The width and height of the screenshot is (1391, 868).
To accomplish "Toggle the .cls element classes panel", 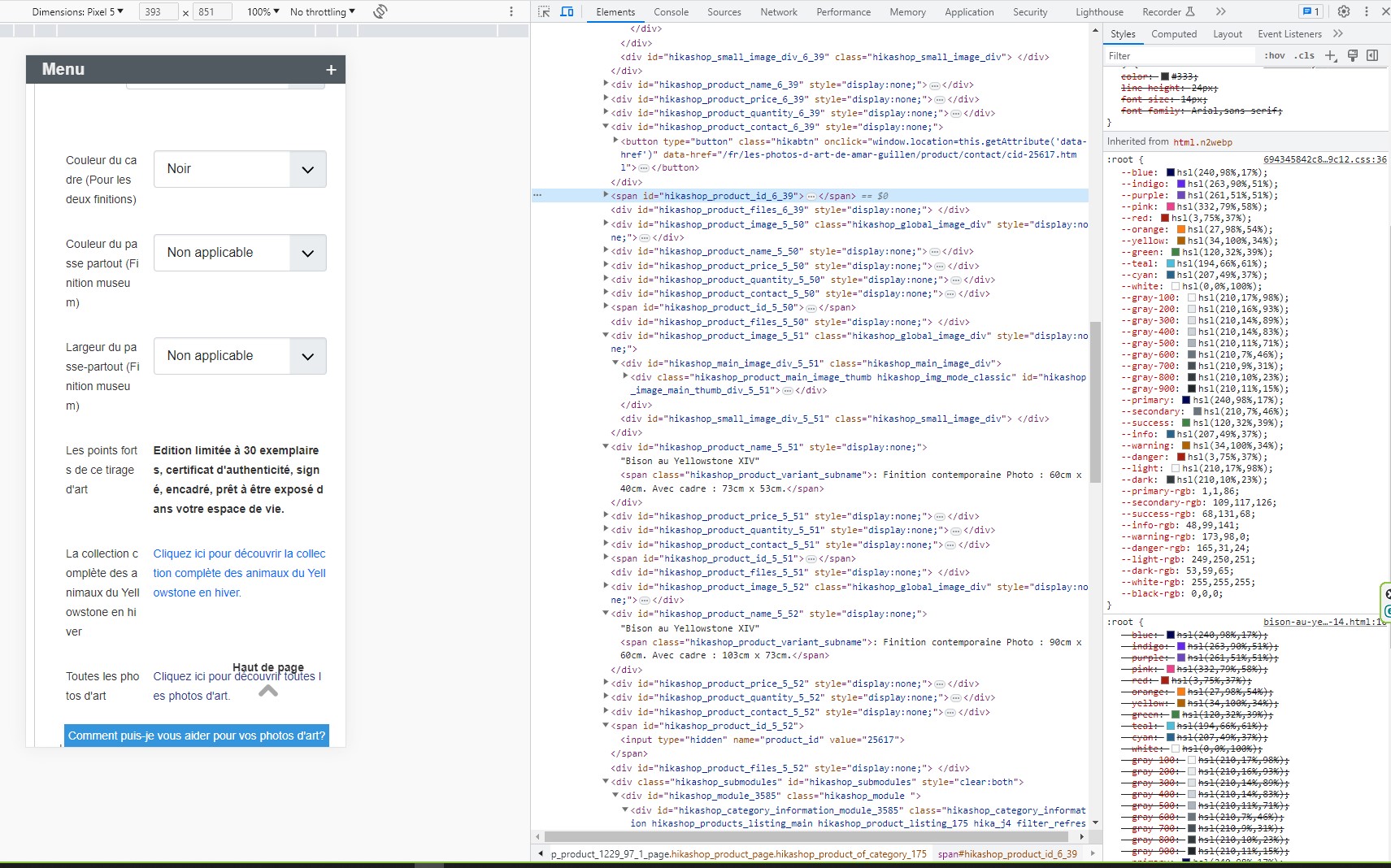I will click(1306, 55).
